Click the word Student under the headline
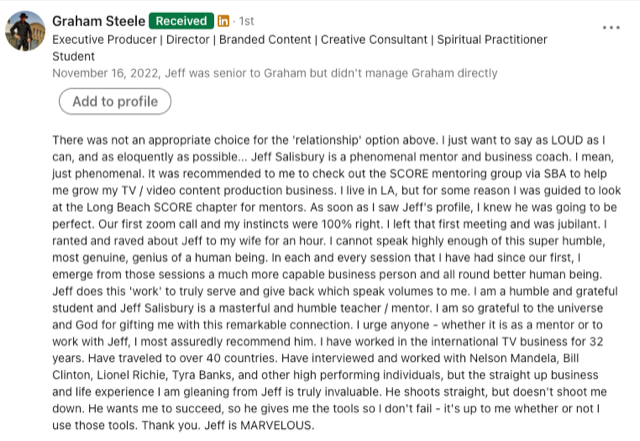Image resolution: width=640 pixels, height=441 pixels. pyautogui.click(x=73, y=56)
